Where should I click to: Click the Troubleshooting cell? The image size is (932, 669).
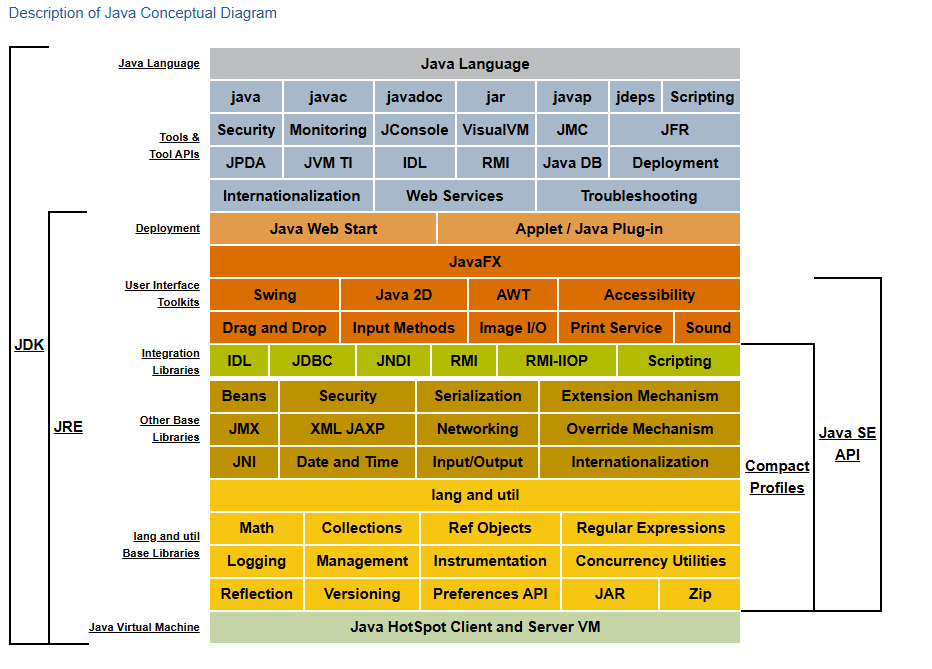(x=638, y=196)
